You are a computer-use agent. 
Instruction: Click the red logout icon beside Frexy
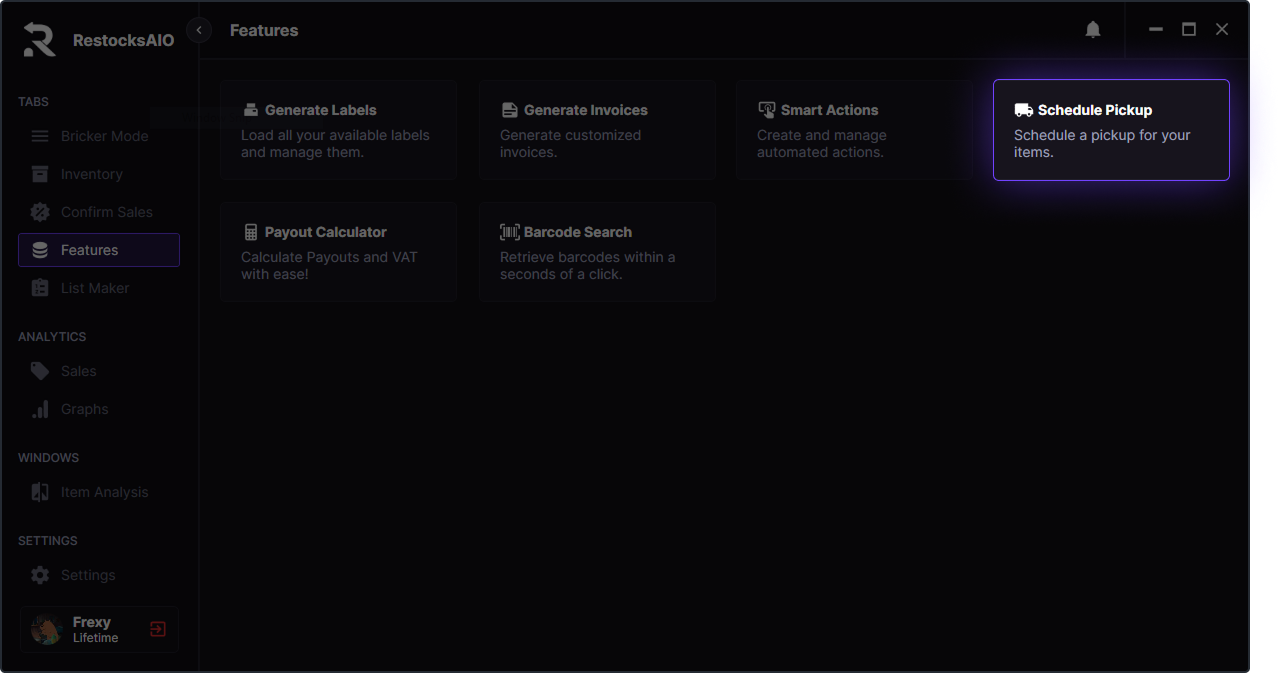pos(158,629)
